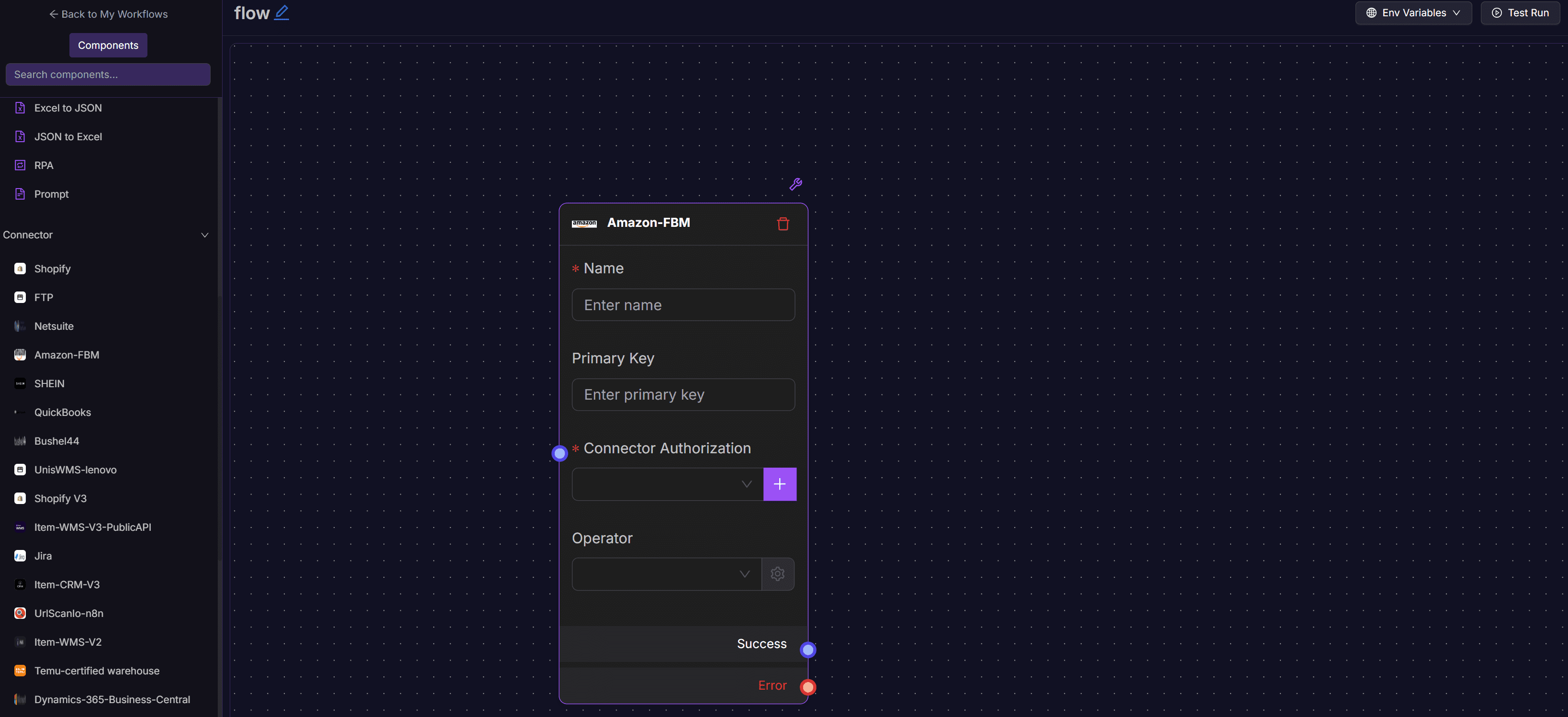Viewport: 1568px width, 717px height.
Task: Click the wrench icon above Amazon-FBM node
Action: pyautogui.click(x=795, y=184)
